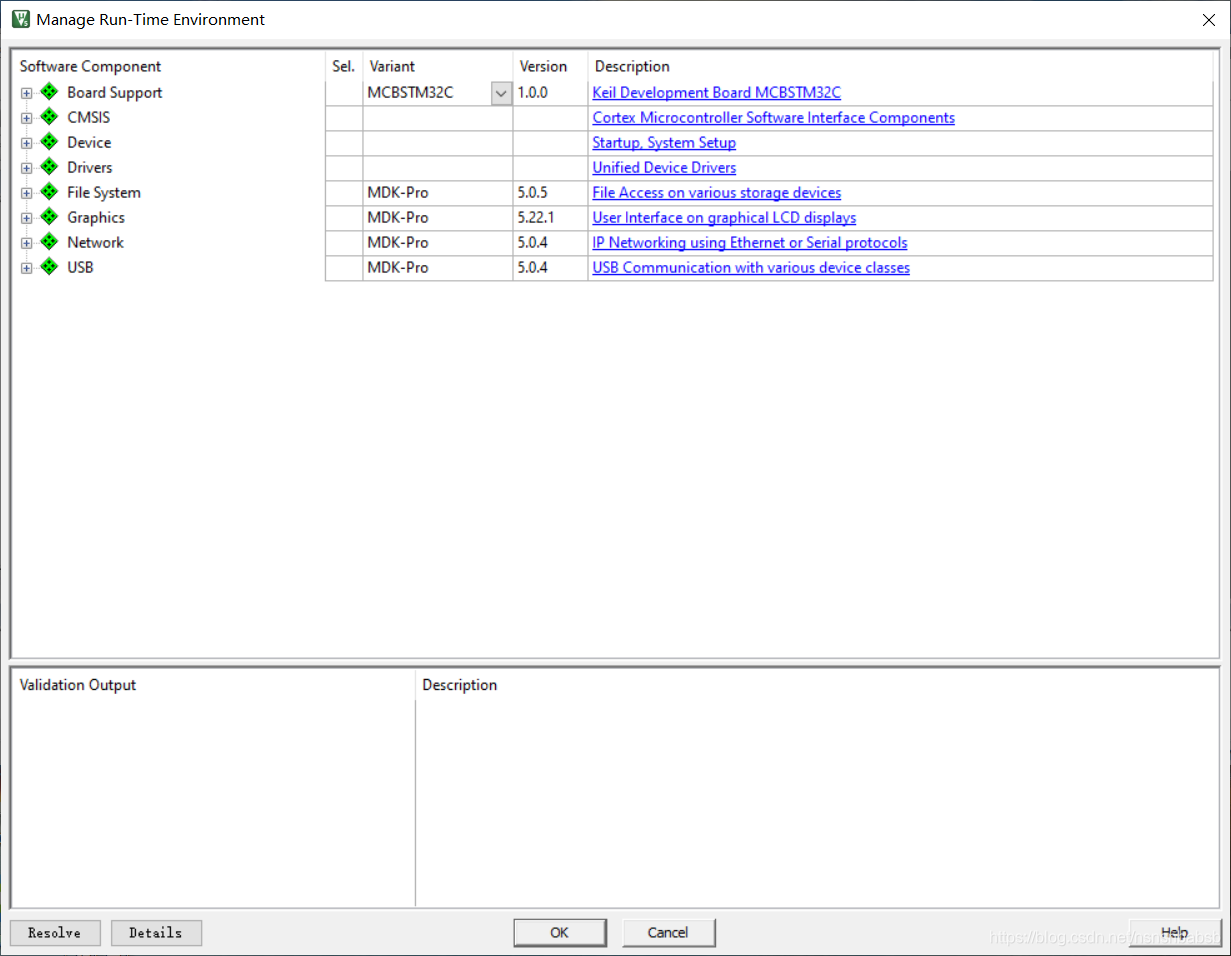Click the Software Component column header
The image size is (1231, 956).
pos(90,66)
